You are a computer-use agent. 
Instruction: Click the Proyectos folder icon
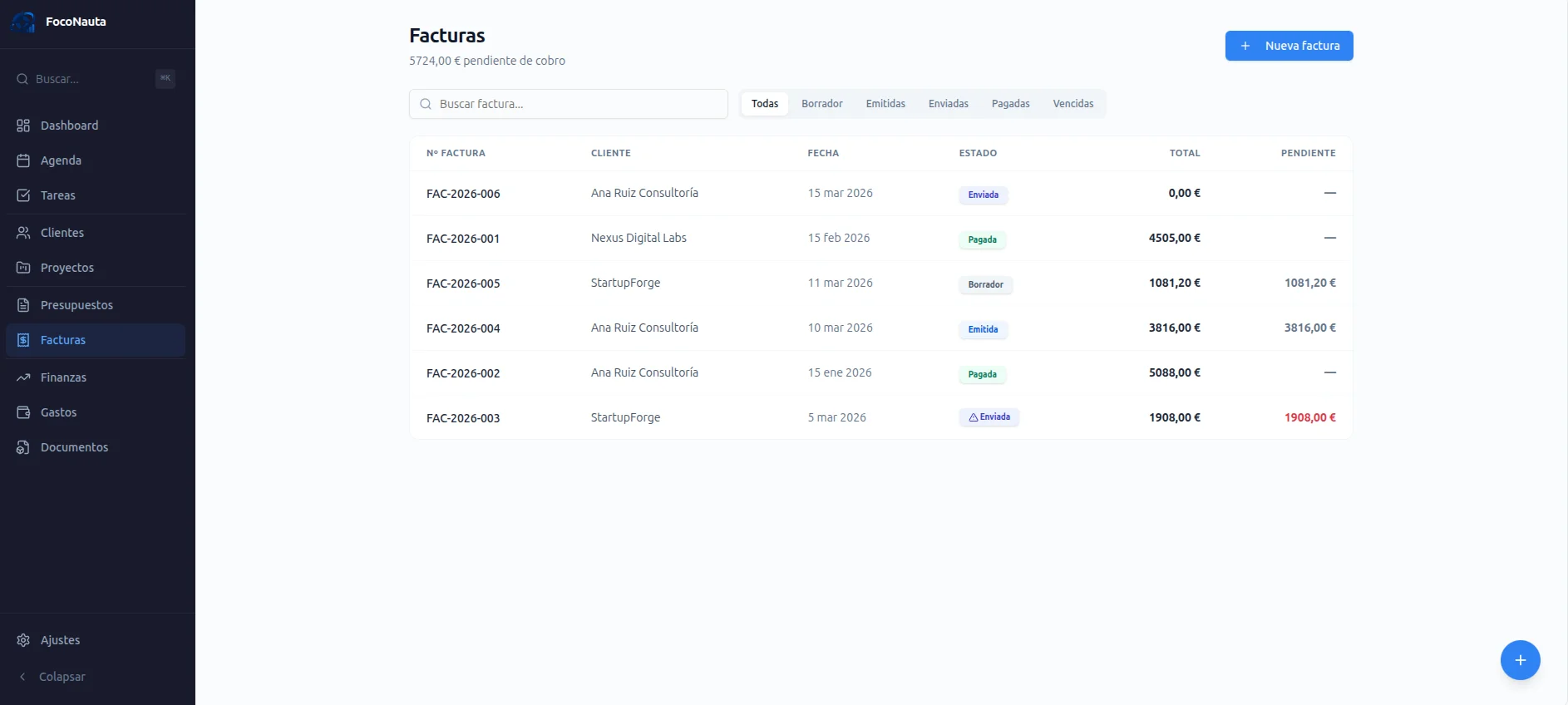[23, 268]
